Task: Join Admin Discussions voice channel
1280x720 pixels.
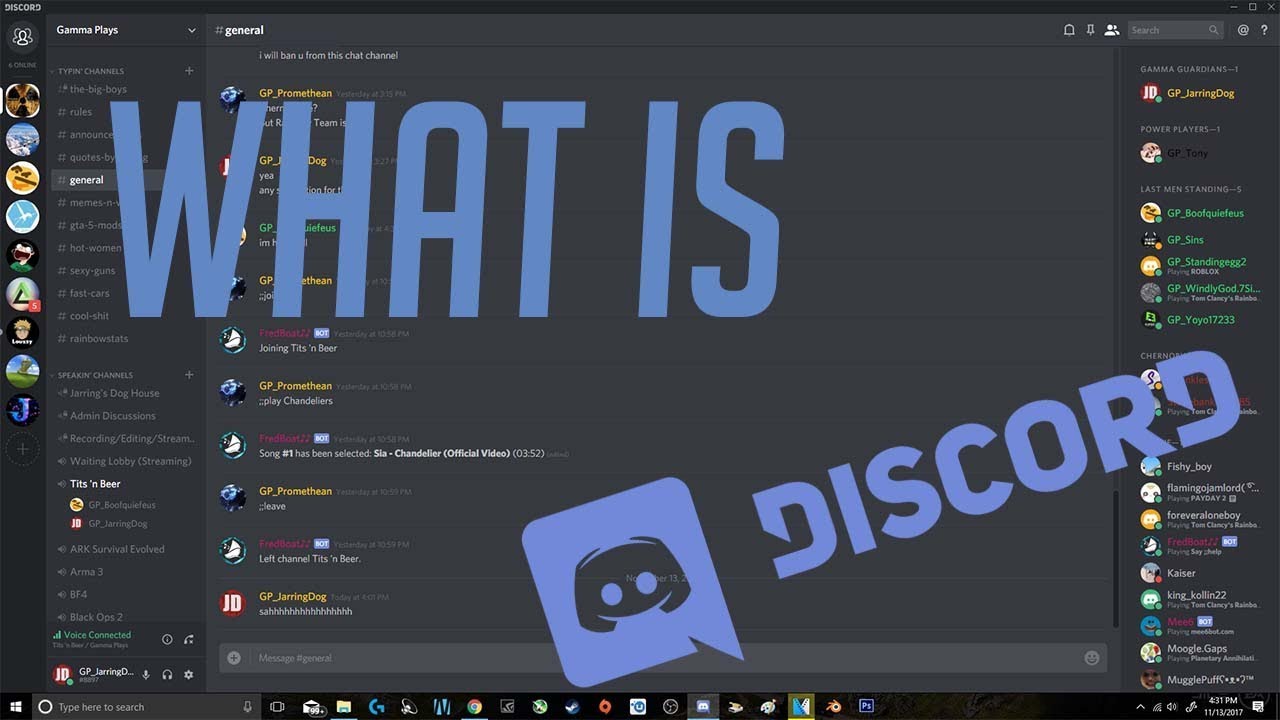Action: point(112,416)
